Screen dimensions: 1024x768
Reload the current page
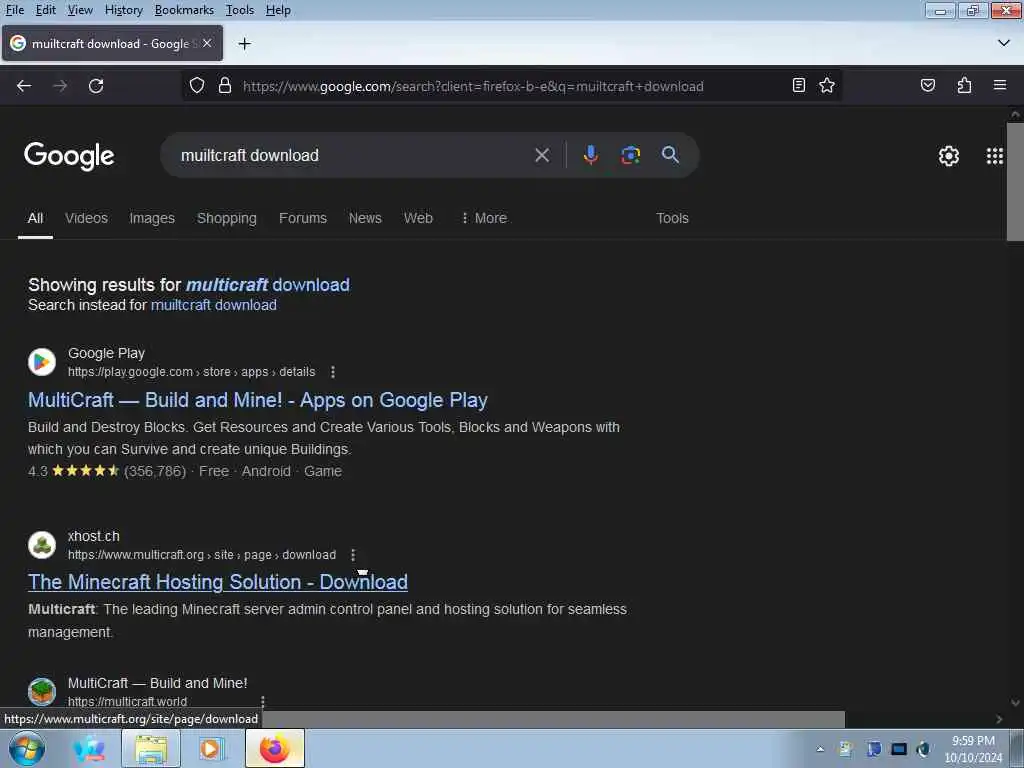pos(96,86)
